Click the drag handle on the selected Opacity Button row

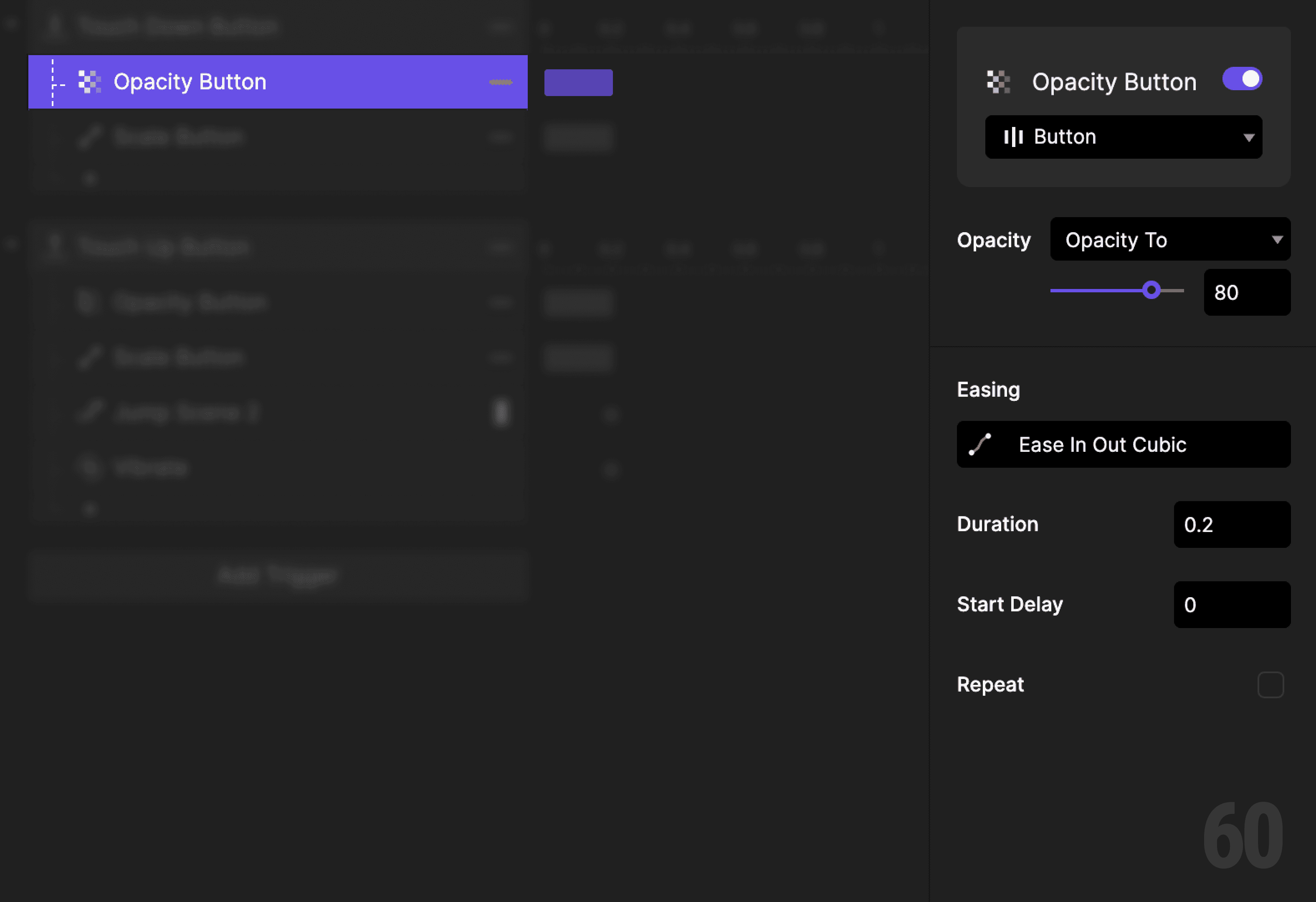pos(501,81)
